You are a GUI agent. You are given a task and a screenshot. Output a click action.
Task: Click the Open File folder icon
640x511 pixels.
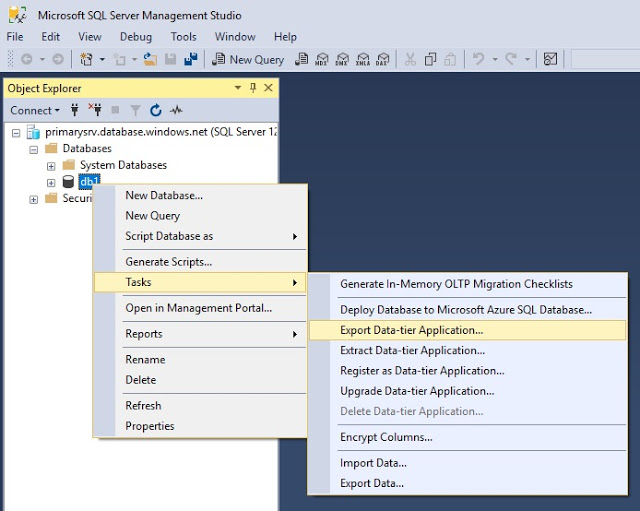click(x=150, y=60)
